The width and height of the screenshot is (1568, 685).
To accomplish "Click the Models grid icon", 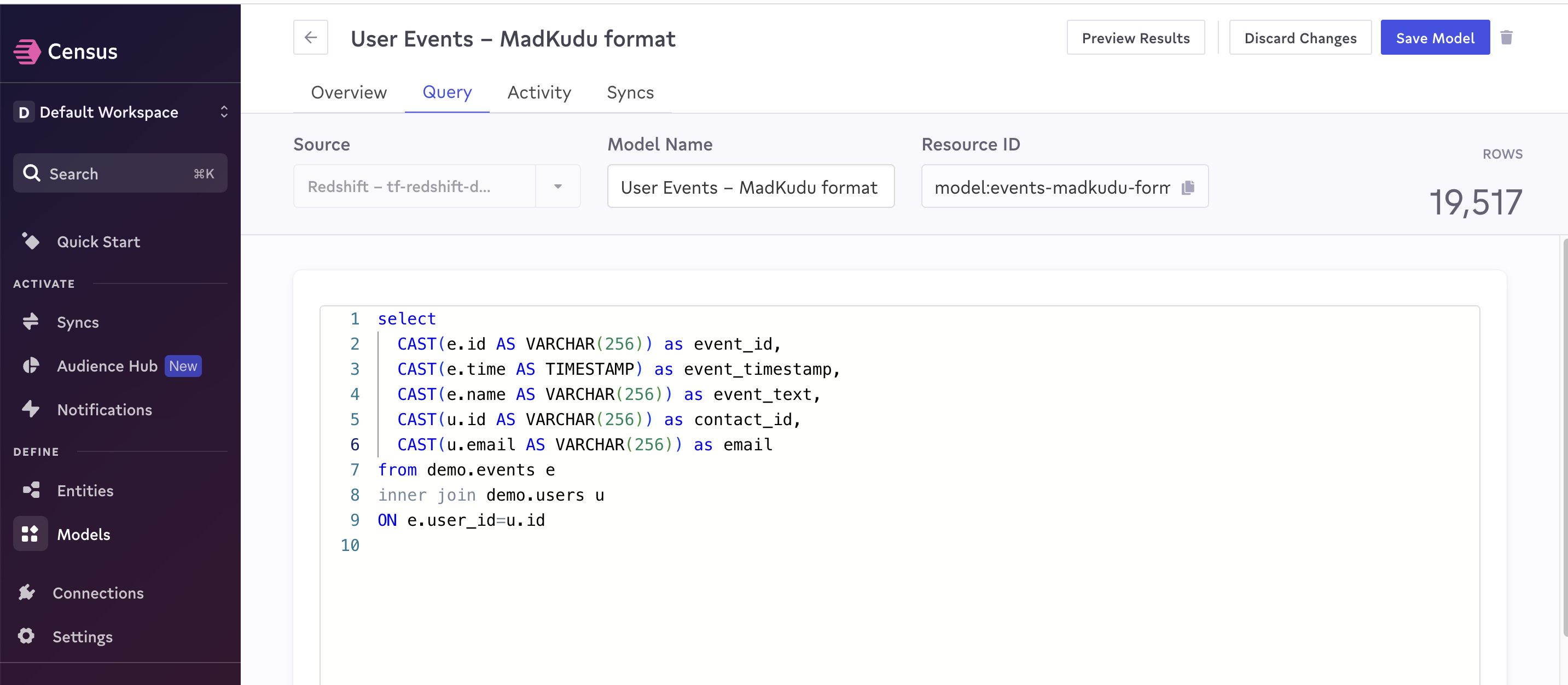I will point(30,534).
